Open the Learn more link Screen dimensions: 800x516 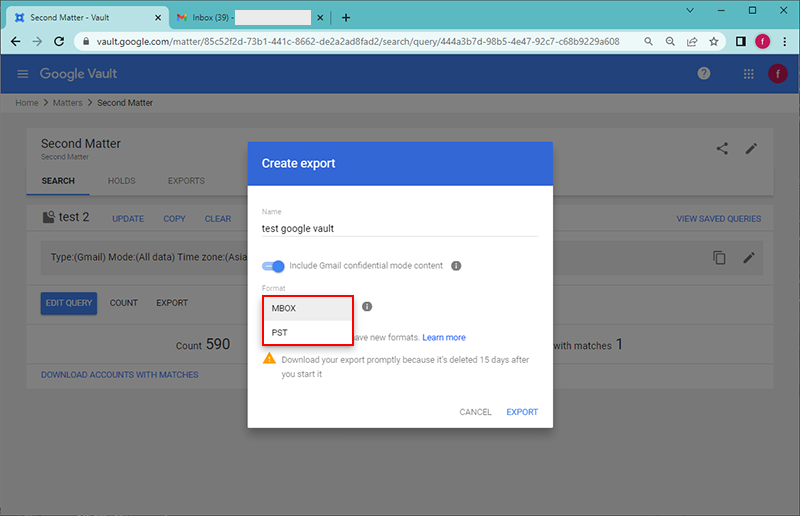[443, 338]
